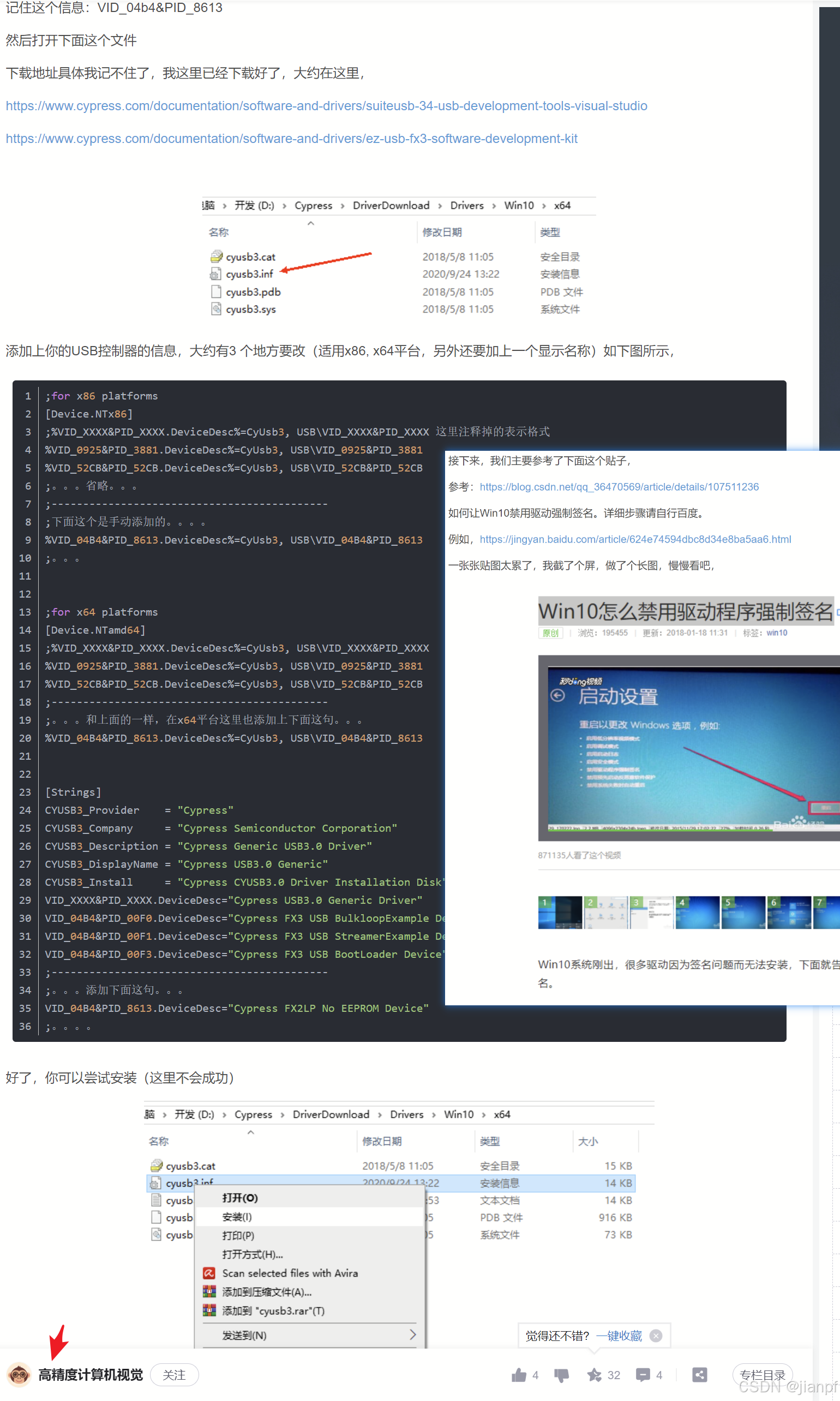
Task: Click the cyusb3.sys file entry
Action: pyautogui.click(x=251, y=309)
